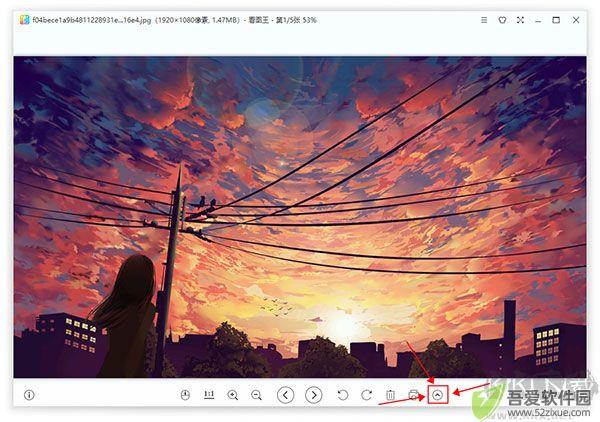The width and height of the screenshot is (600, 422).
Task: Open the hamburger main menu
Action: 484,20
